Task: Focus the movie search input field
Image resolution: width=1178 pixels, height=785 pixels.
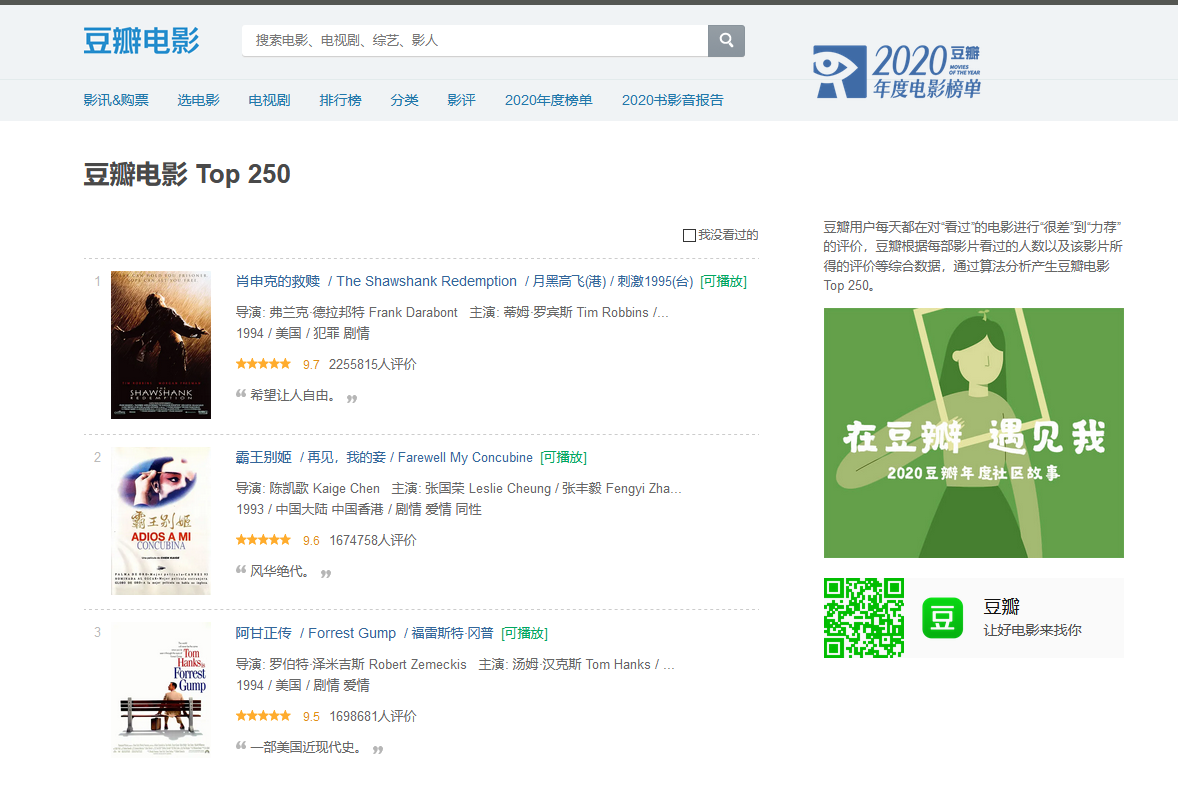Action: click(475, 41)
